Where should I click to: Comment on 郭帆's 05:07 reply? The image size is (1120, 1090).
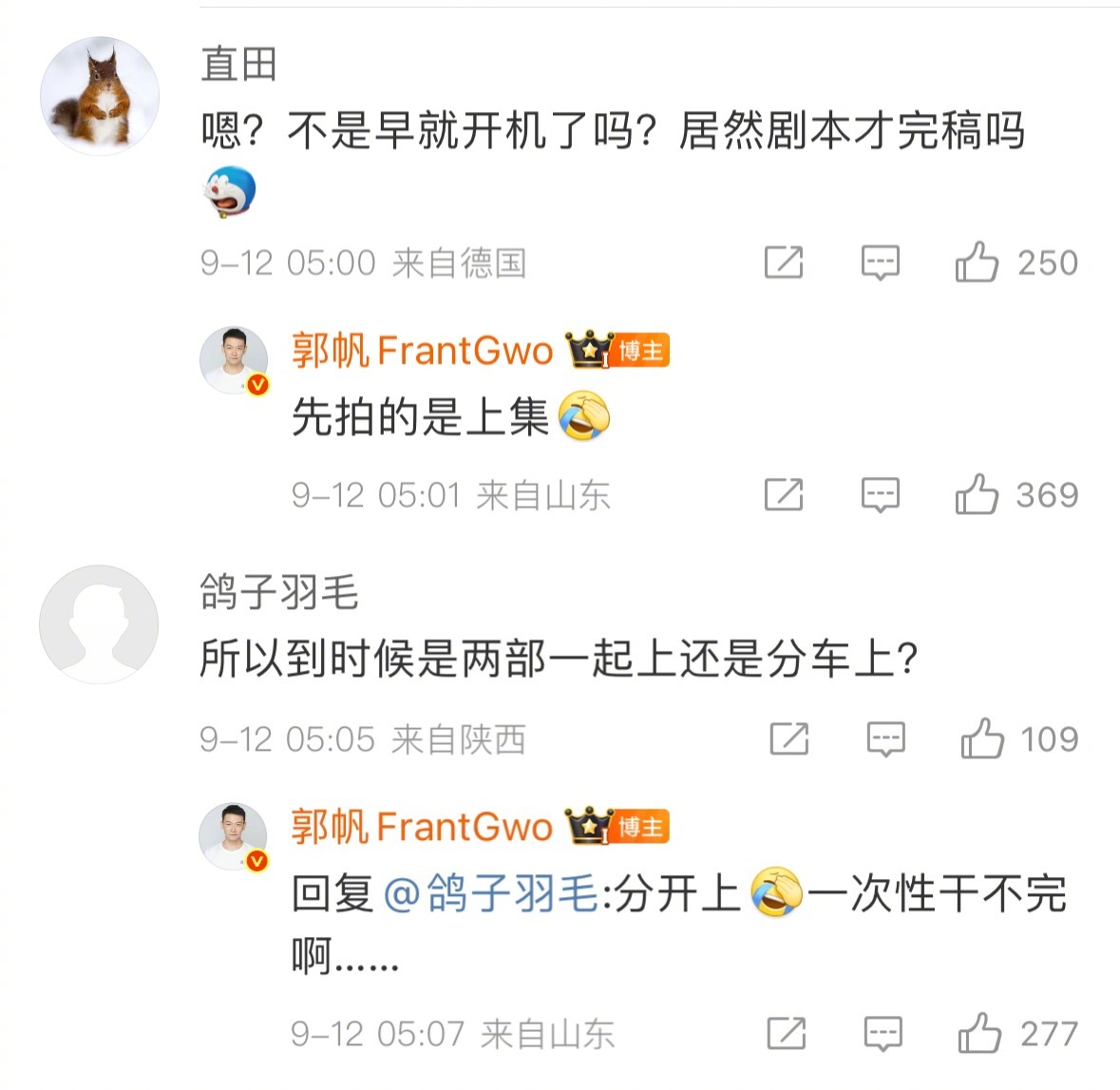[883, 1034]
